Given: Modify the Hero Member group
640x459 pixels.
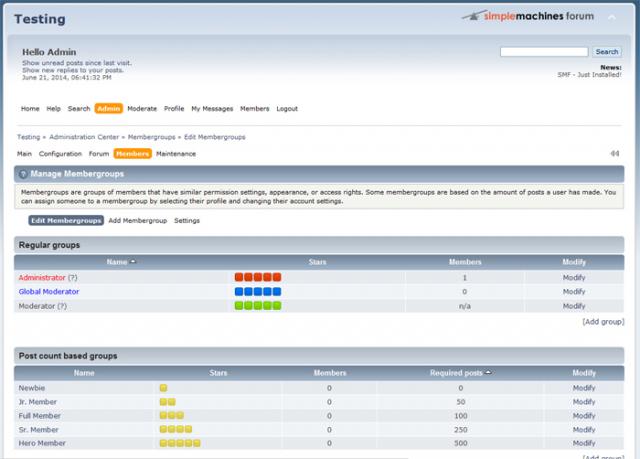Looking at the screenshot, I should [x=584, y=443].
